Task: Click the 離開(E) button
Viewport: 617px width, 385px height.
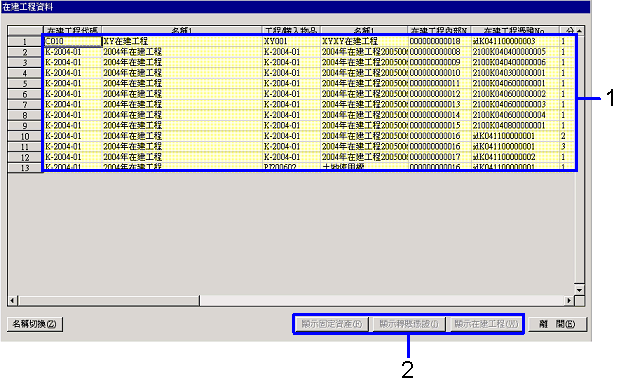Action: [x=557, y=324]
